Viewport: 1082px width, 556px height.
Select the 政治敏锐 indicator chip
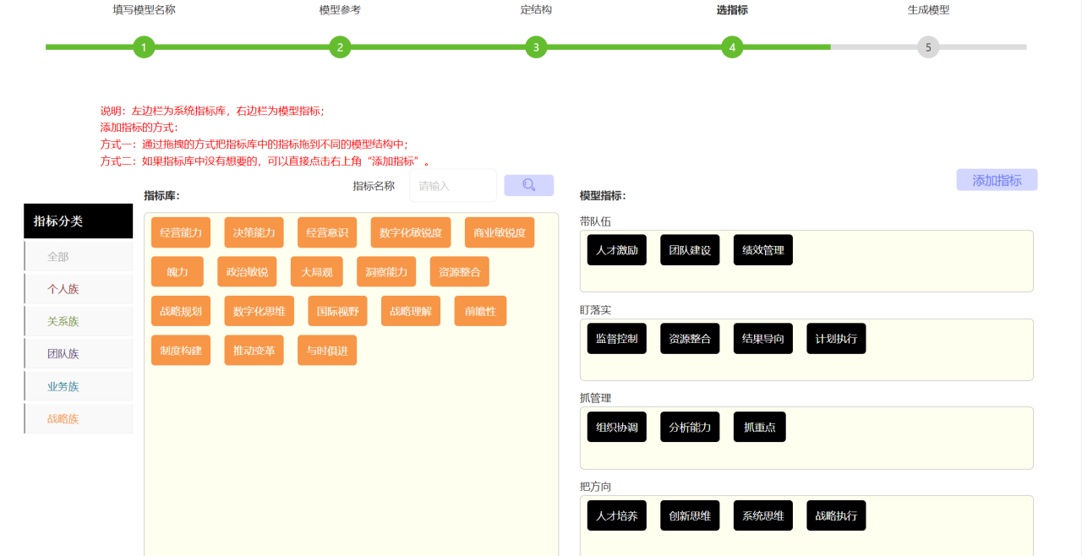tap(247, 272)
